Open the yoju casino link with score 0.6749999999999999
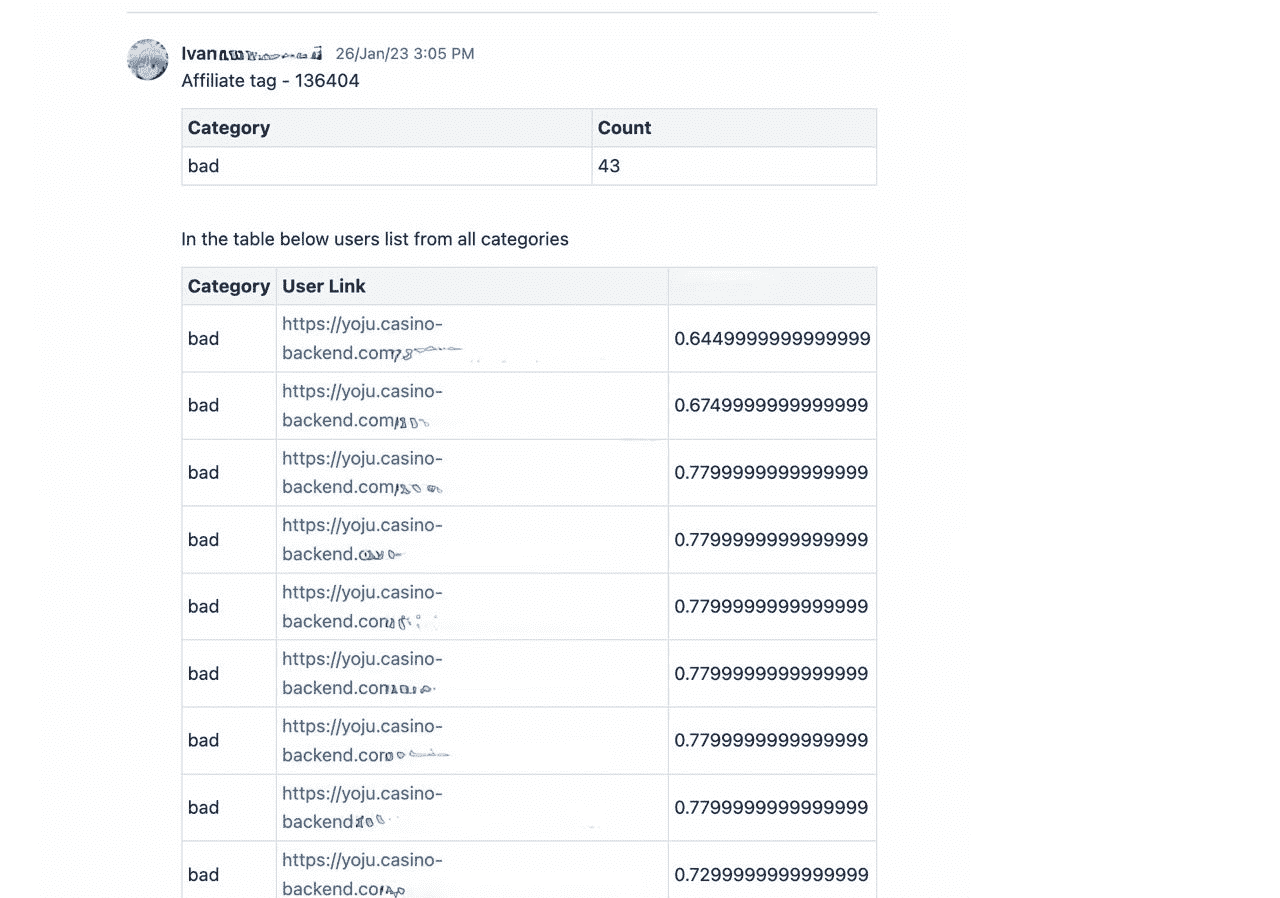1280x898 pixels. [x=362, y=405]
